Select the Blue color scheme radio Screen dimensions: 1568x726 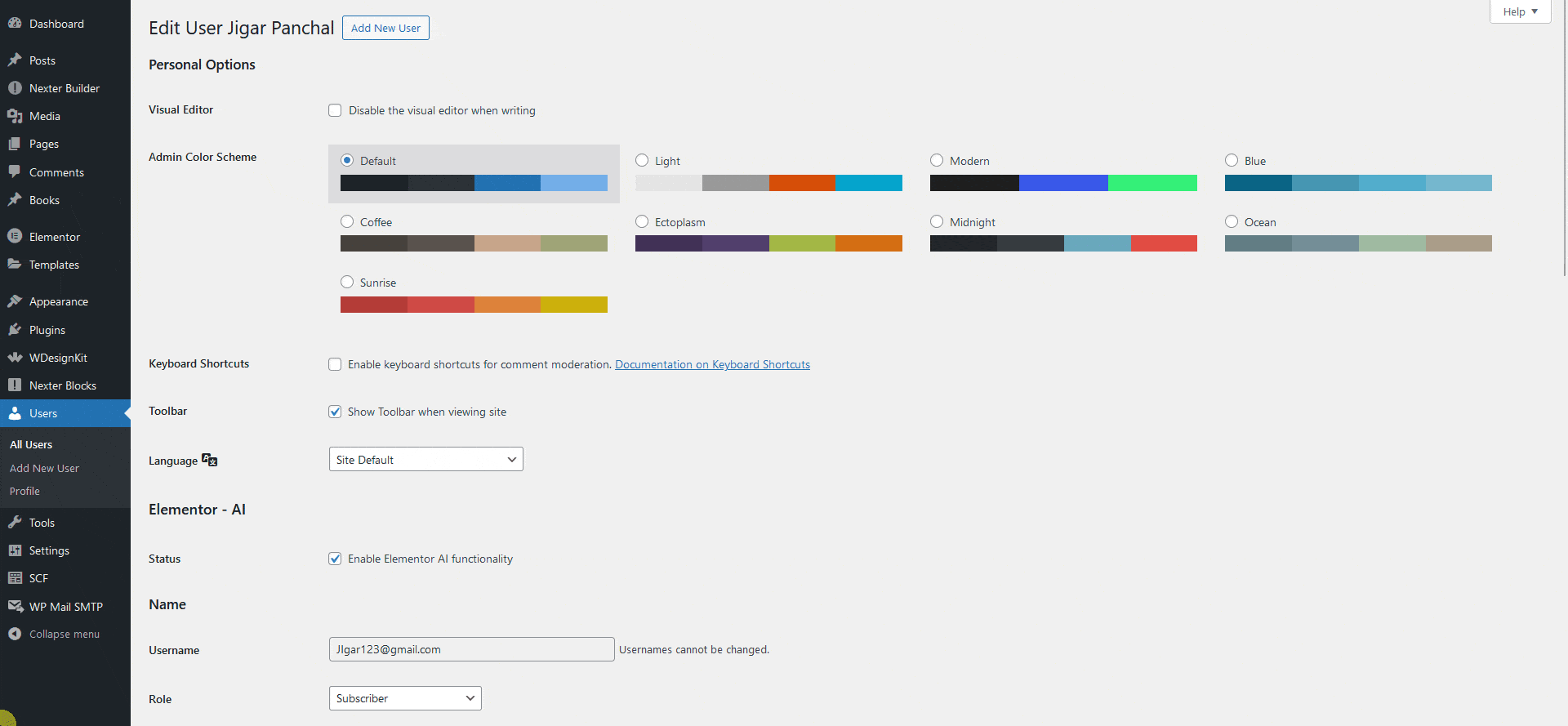click(x=1232, y=160)
